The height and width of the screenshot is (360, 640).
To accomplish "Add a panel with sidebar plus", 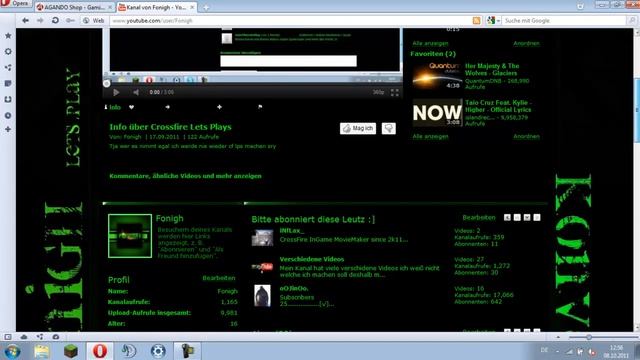I will [8, 129].
